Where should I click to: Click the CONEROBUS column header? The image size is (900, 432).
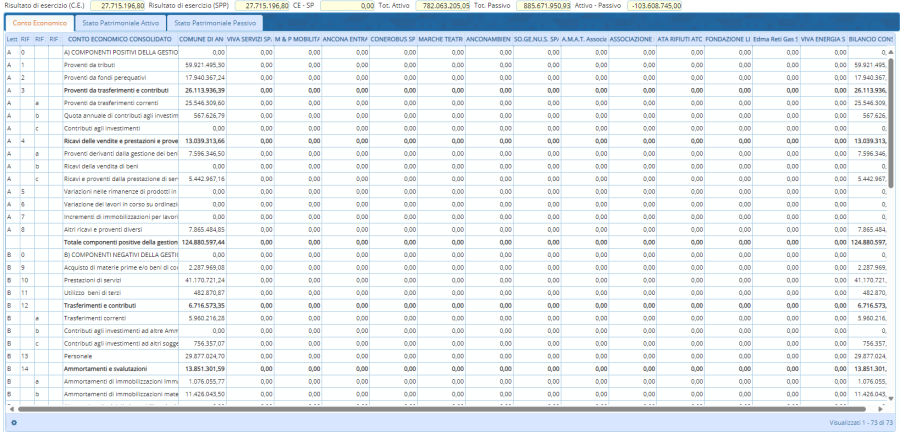[x=394, y=38]
